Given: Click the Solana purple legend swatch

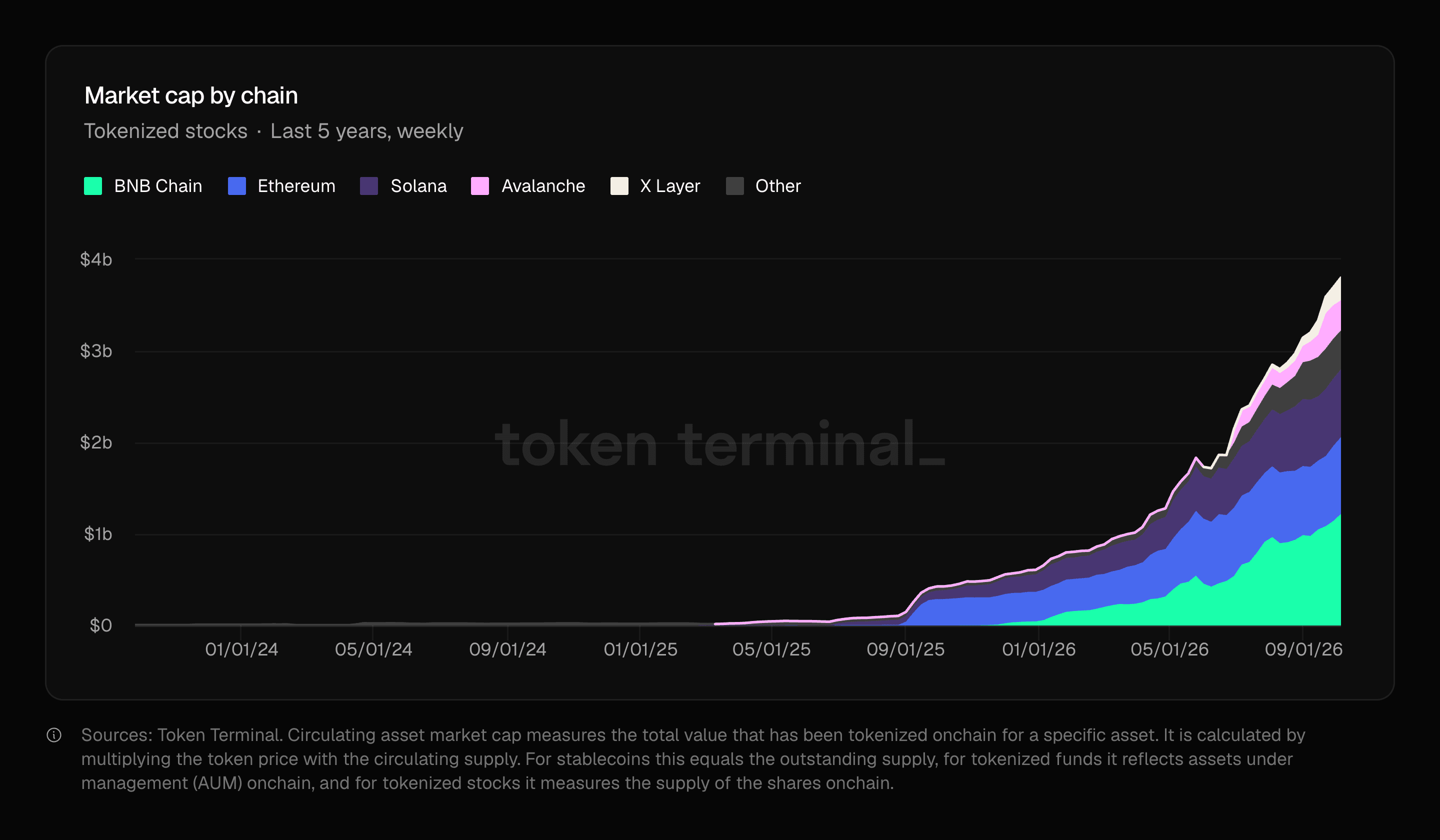Looking at the screenshot, I should click(x=369, y=185).
